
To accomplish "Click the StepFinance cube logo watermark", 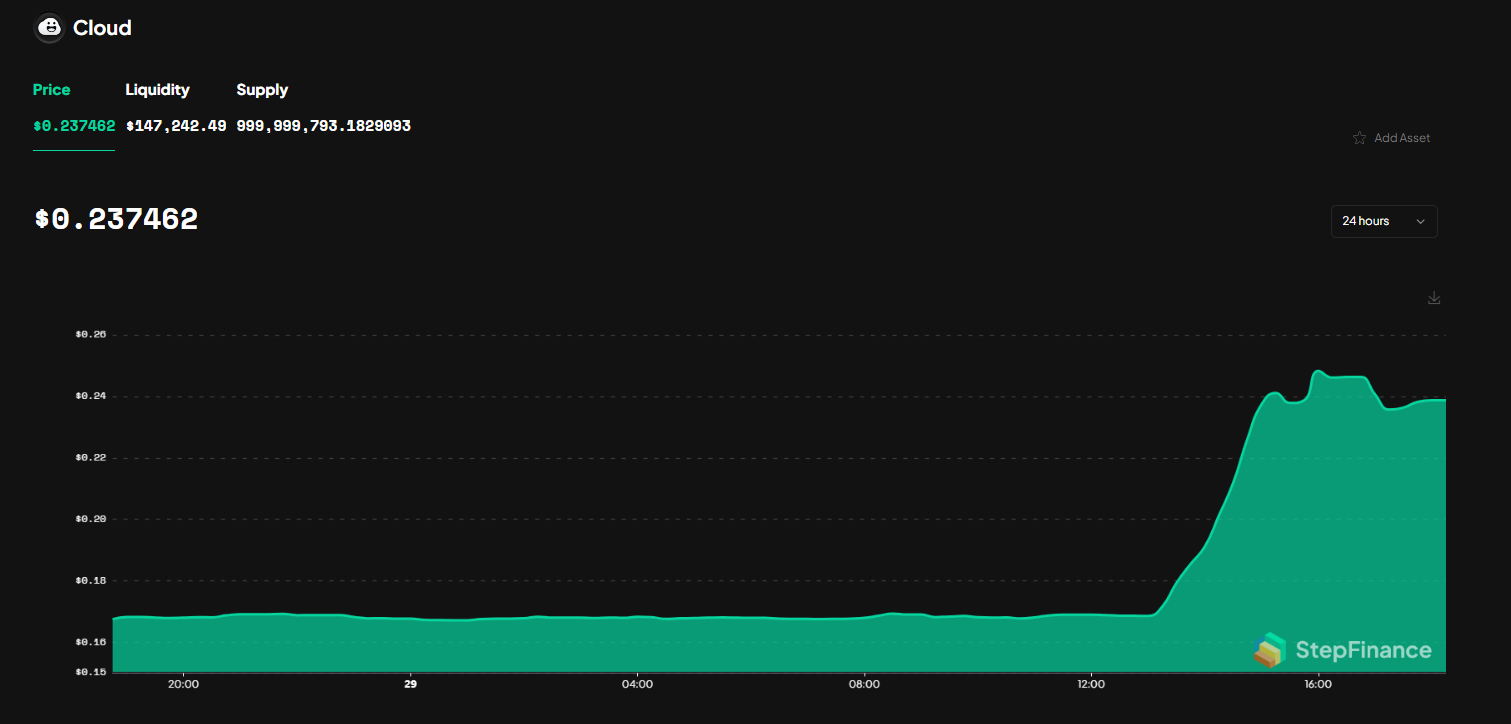I will click(x=1270, y=650).
